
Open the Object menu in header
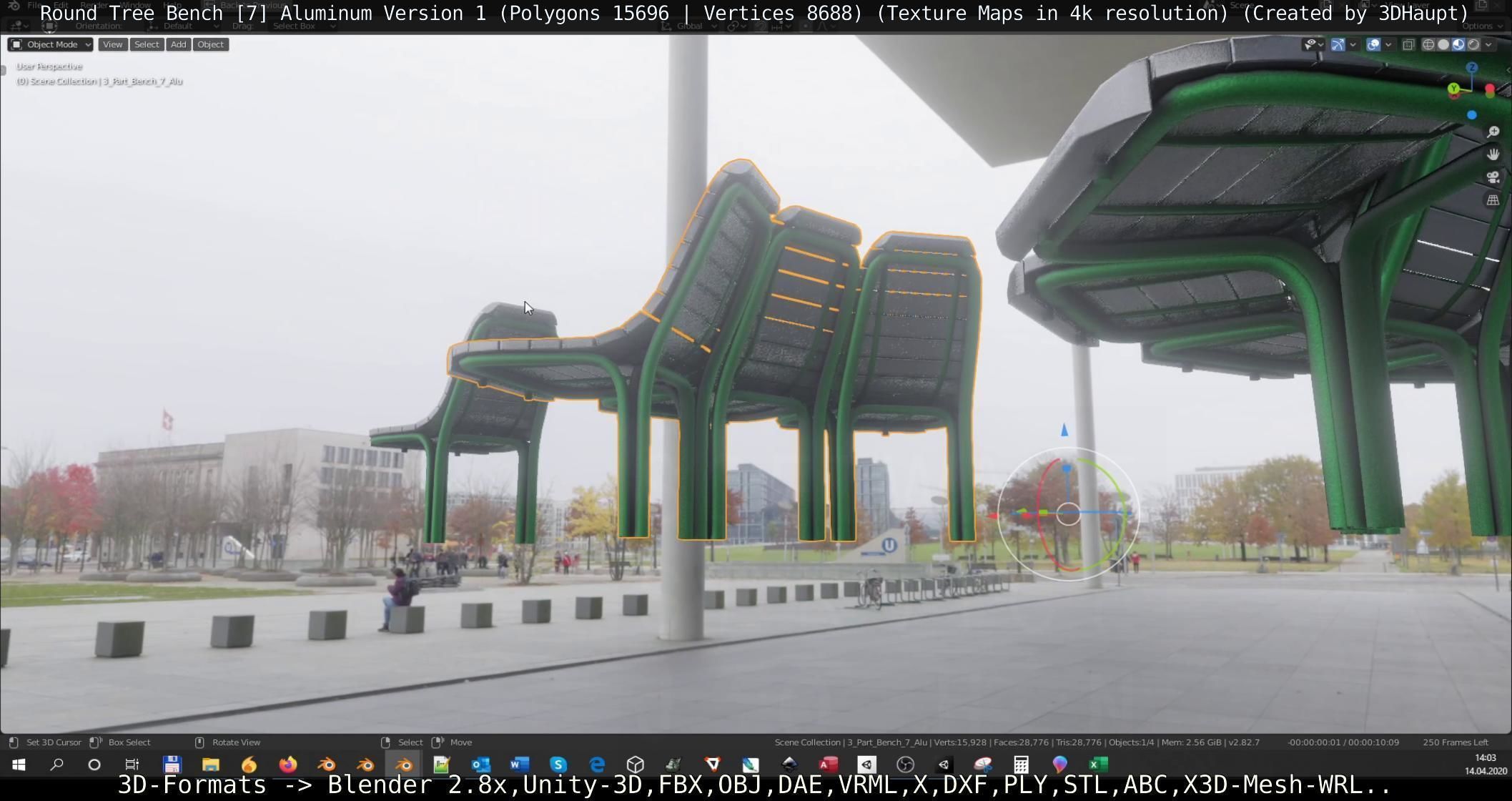point(210,44)
